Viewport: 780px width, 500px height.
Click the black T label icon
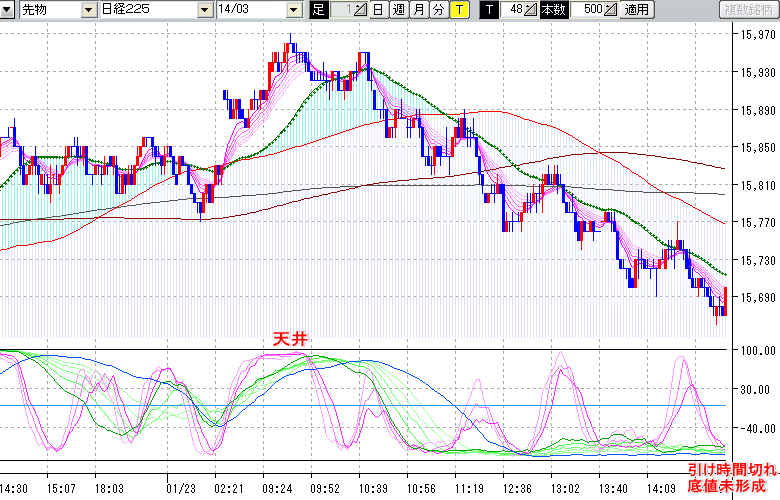click(489, 10)
